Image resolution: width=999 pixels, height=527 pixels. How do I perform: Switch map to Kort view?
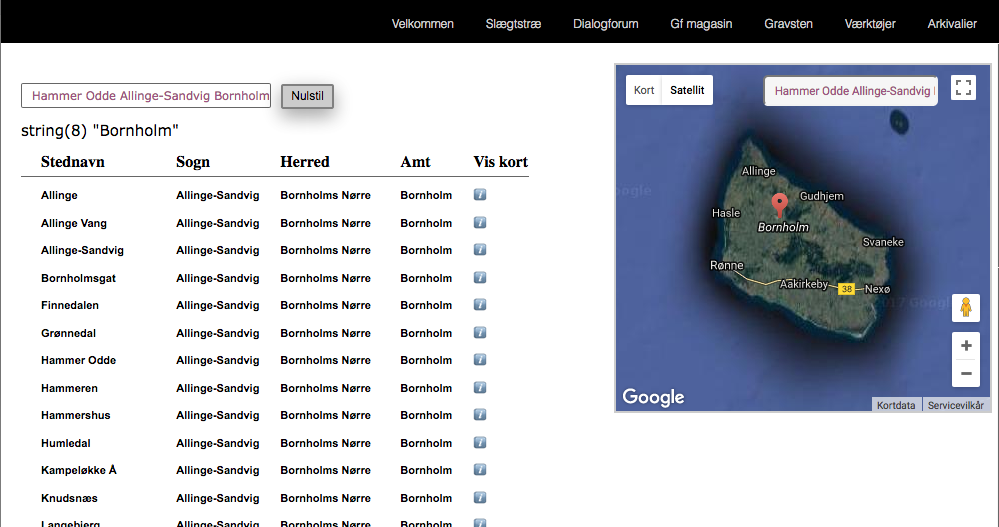coord(644,90)
